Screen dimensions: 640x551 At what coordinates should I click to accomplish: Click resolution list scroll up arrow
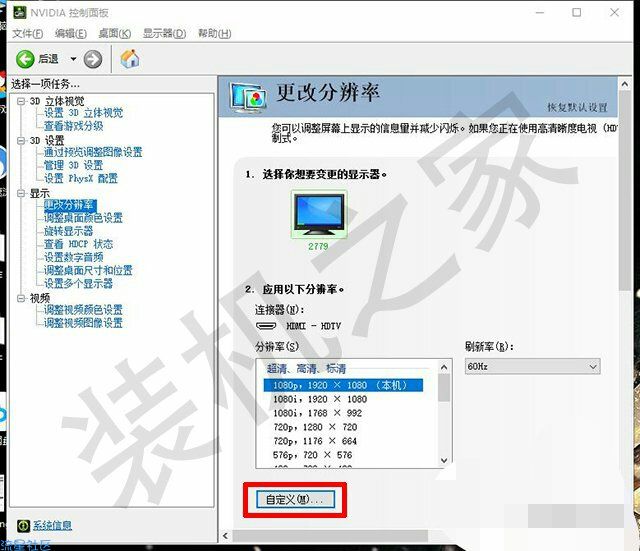tap(444, 367)
